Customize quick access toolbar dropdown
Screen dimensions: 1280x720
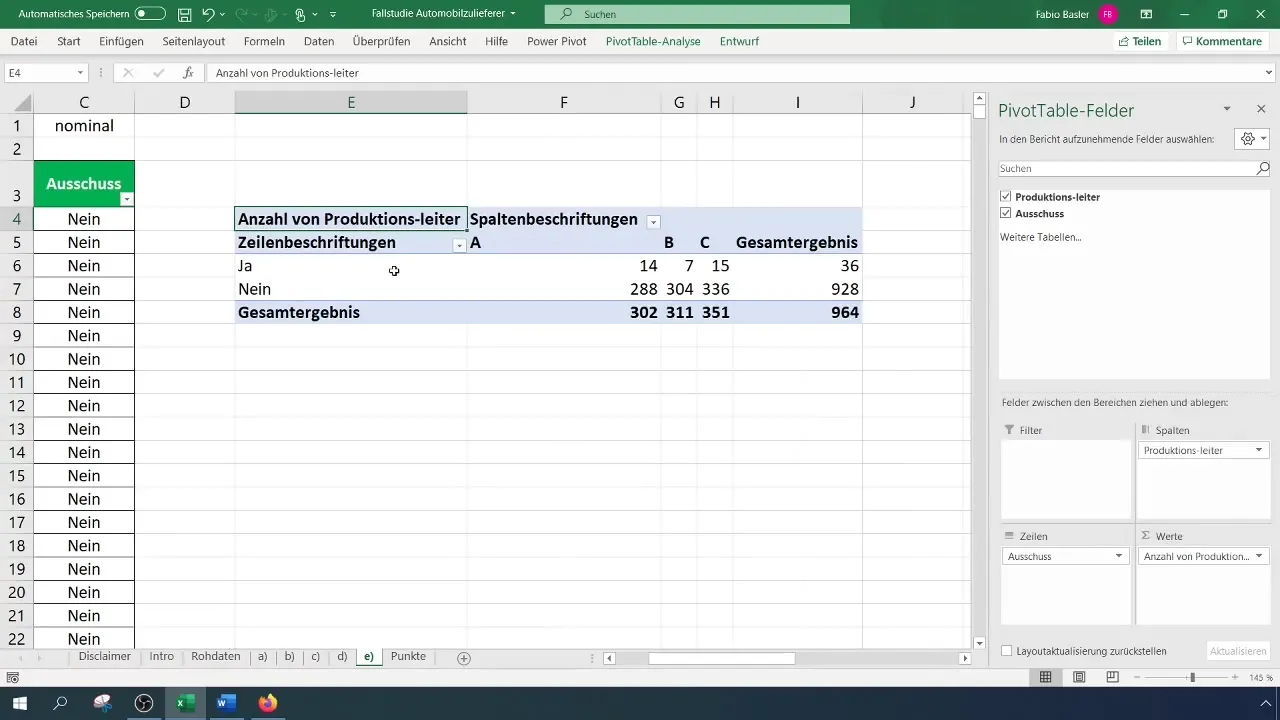(x=333, y=15)
